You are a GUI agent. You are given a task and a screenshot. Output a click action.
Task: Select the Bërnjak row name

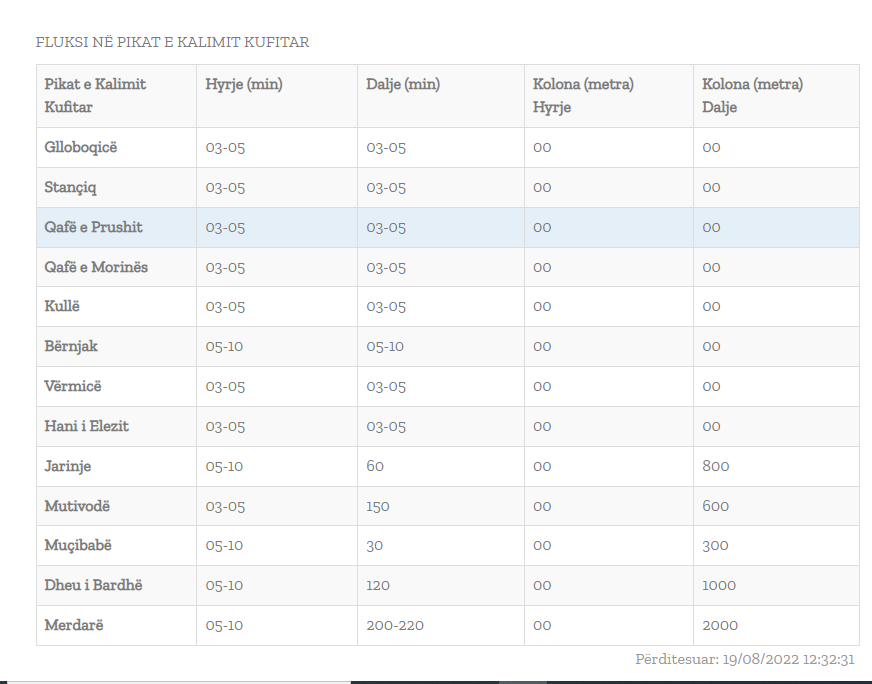click(71, 346)
